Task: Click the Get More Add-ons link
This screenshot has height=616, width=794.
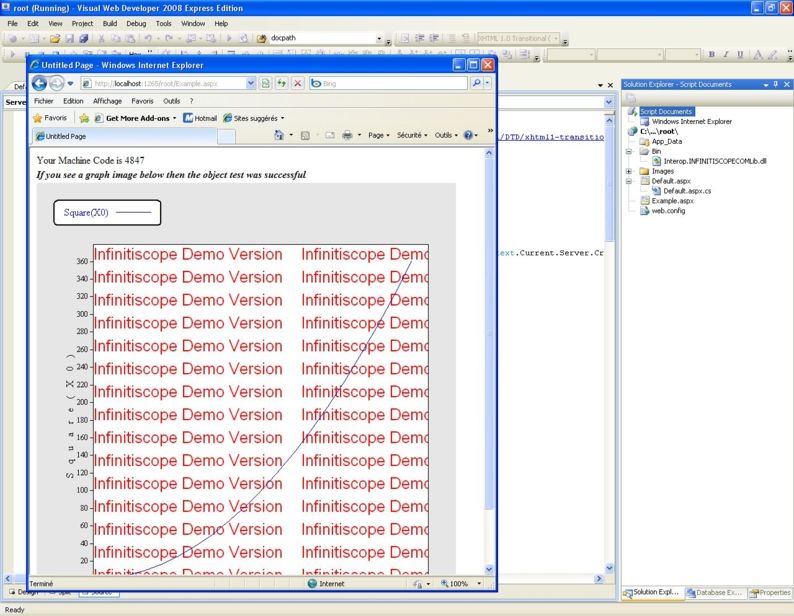Action: (x=140, y=117)
